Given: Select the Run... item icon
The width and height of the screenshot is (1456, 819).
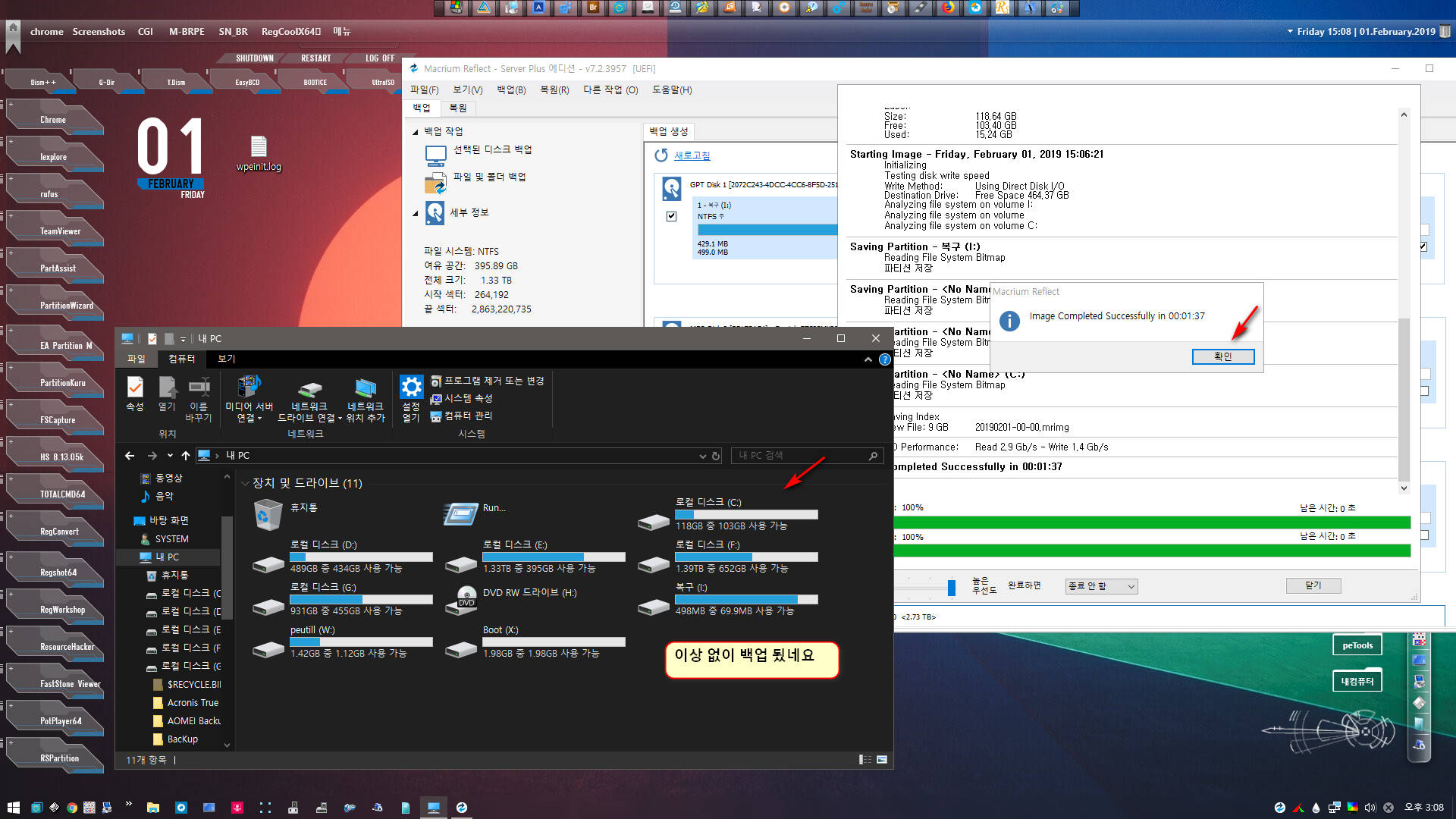Looking at the screenshot, I should point(460,514).
